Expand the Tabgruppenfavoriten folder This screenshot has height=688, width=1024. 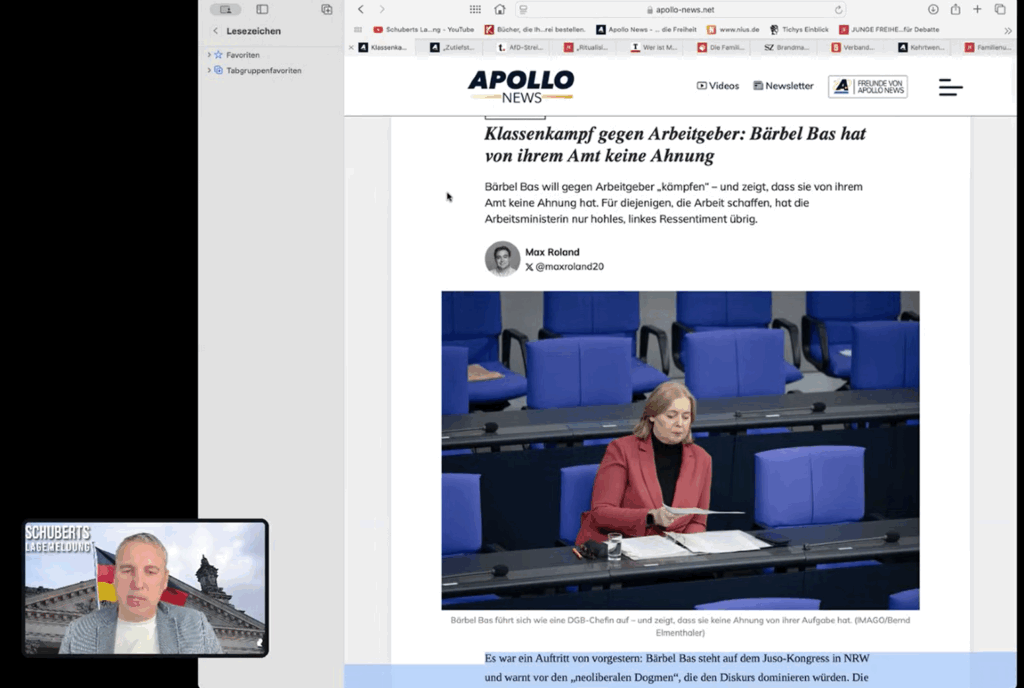tap(209, 70)
